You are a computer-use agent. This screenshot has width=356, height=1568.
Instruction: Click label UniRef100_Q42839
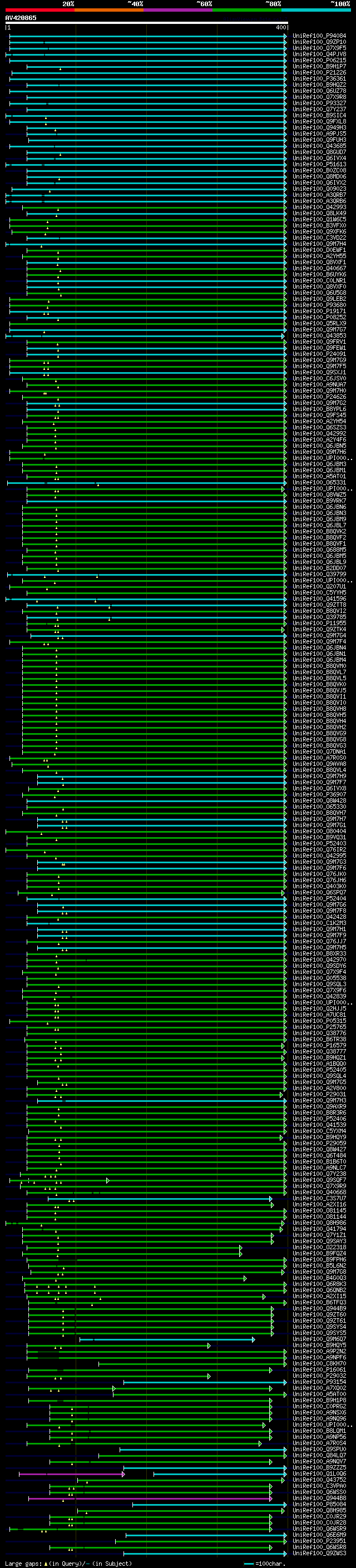click(x=319, y=996)
